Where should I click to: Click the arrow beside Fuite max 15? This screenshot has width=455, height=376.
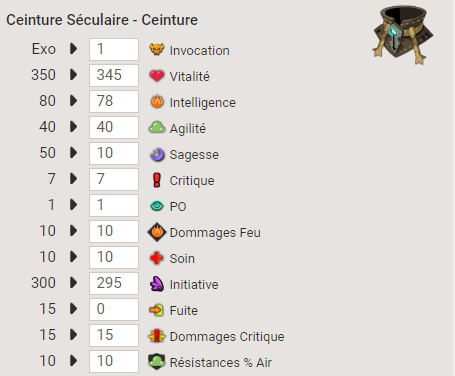74,309
